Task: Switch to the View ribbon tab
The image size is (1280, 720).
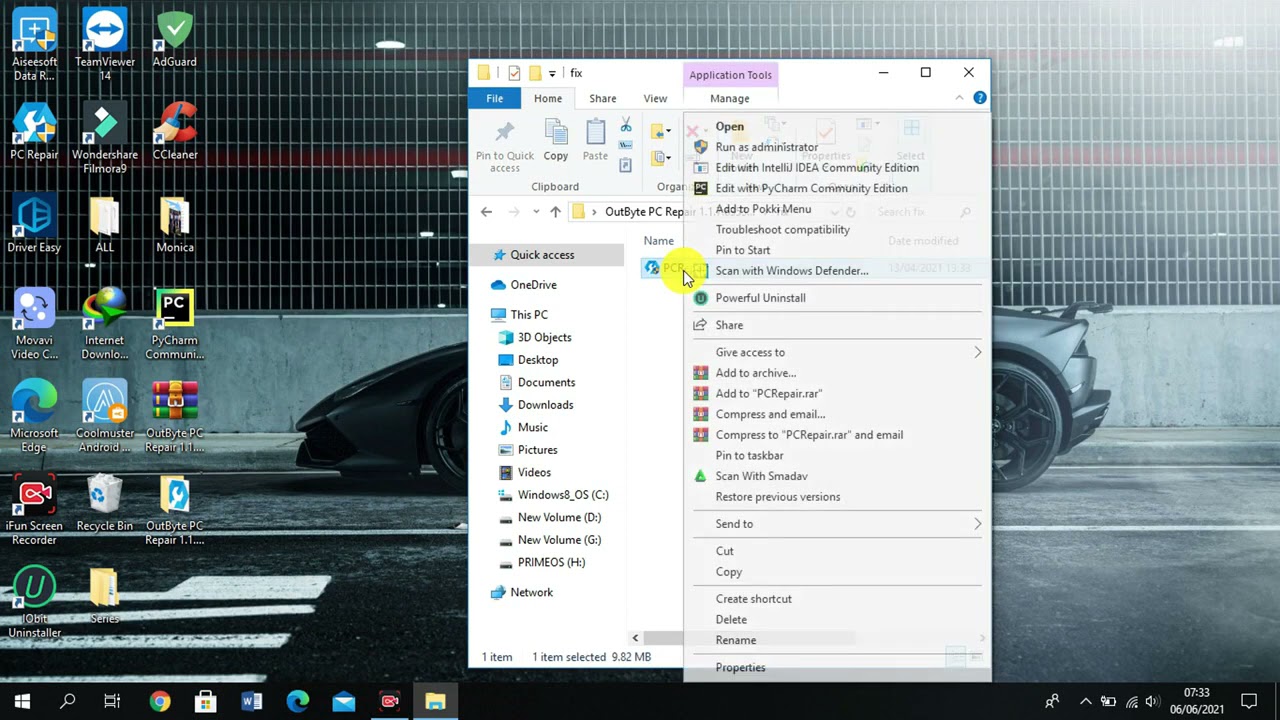Action: point(655,98)
